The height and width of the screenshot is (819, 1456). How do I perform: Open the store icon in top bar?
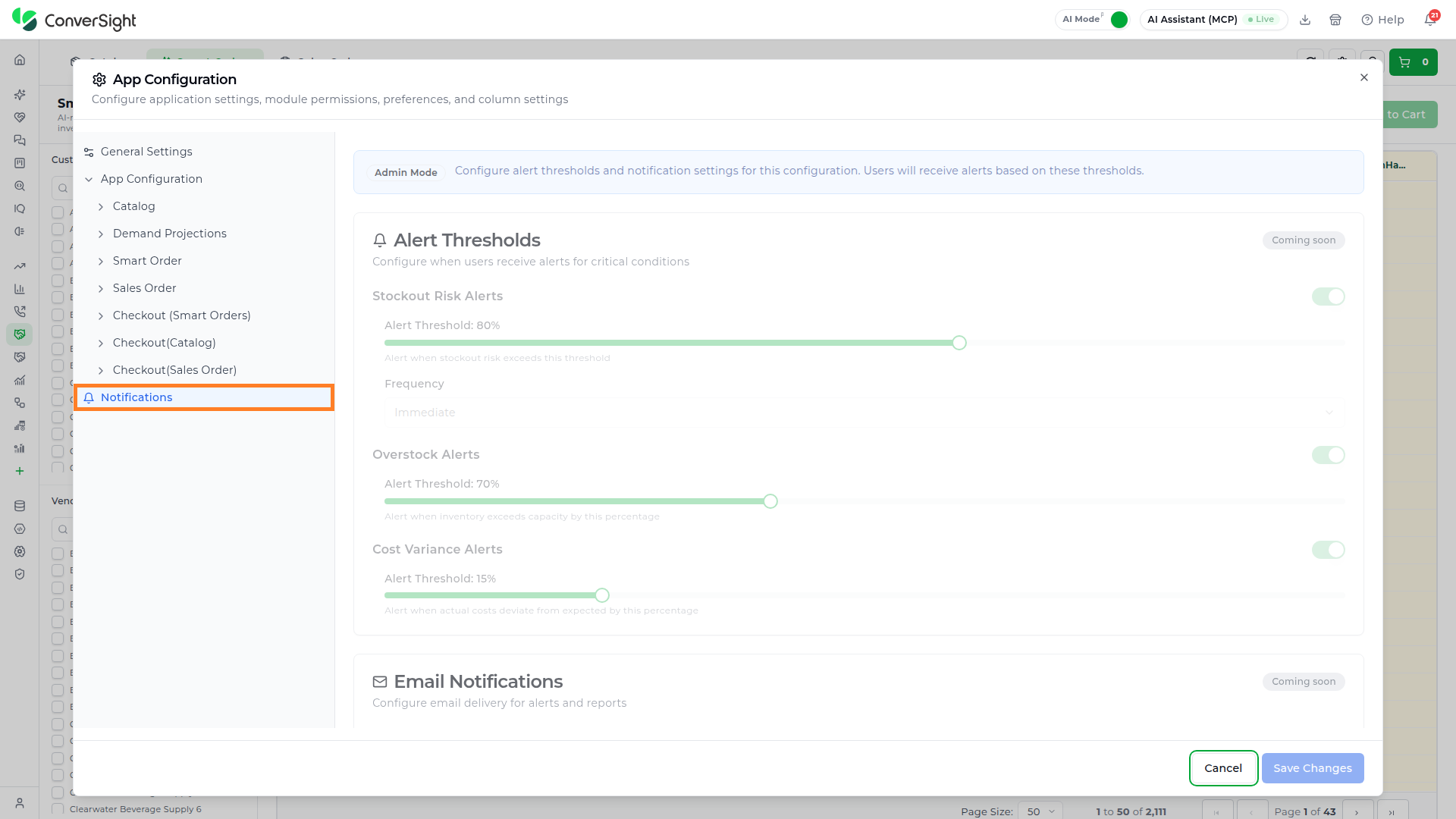pyautogui.click(x=1335, y=20)
